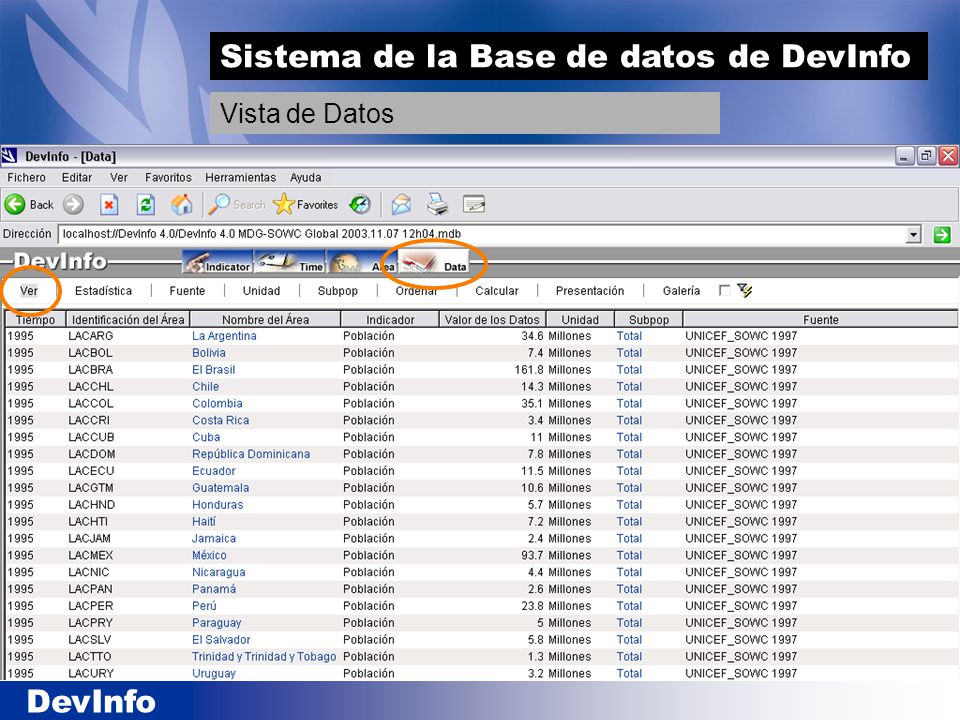Open the Mail envelope icon
The image size is (960, 720).
(x=401, y=204)
